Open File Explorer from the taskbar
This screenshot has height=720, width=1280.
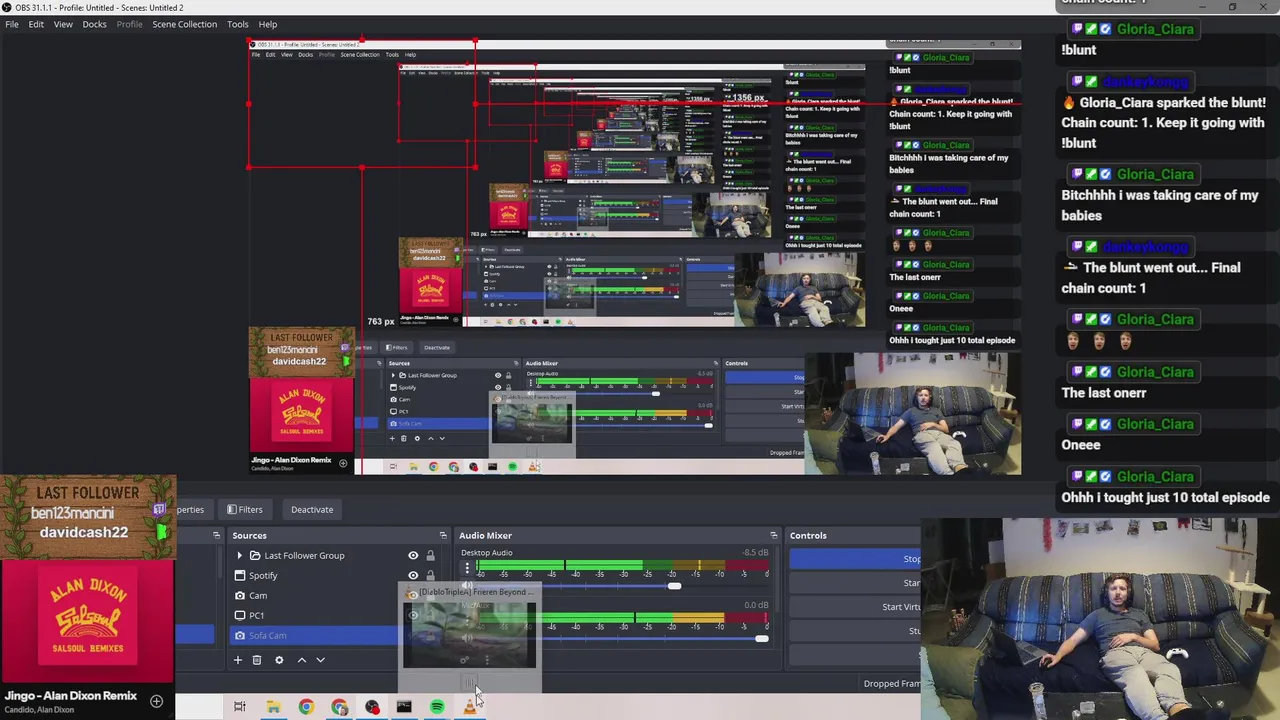click(272, 707)
